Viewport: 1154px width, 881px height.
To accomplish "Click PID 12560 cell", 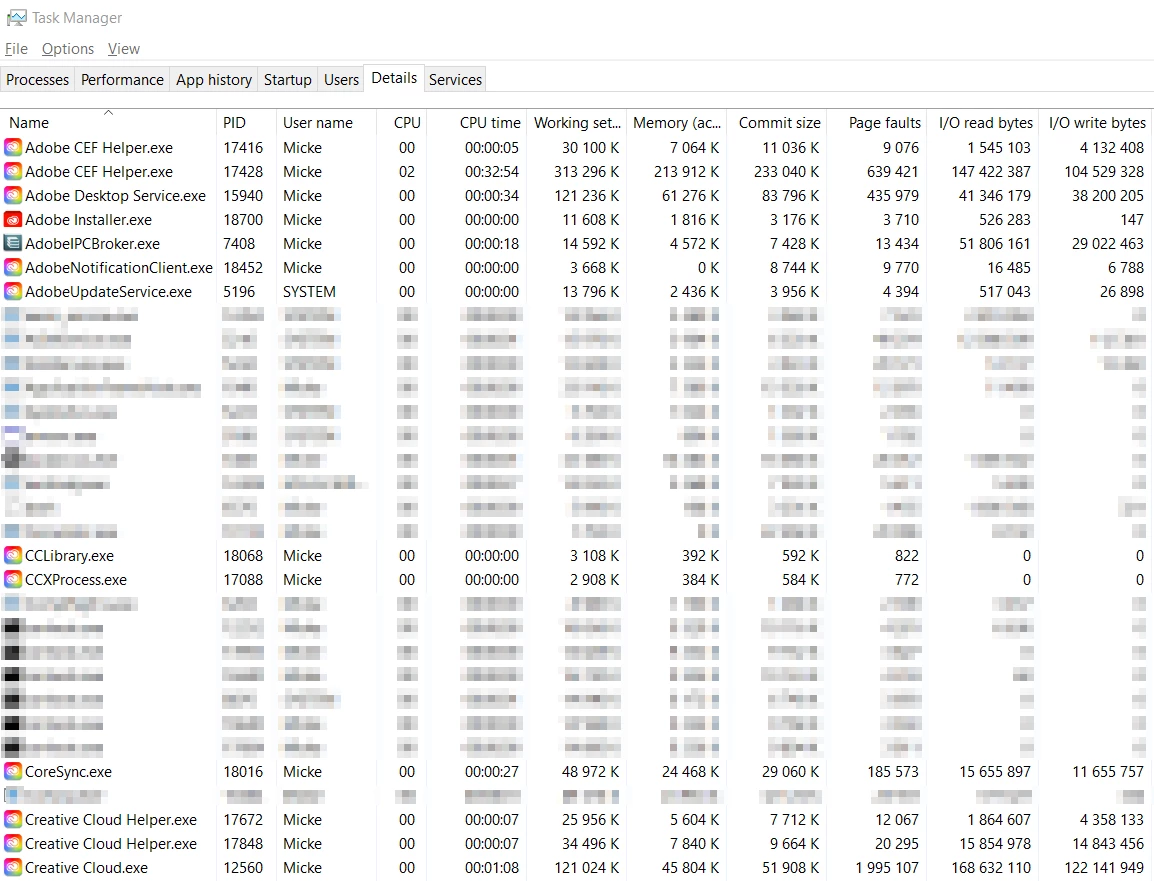I will coord(243,868).
